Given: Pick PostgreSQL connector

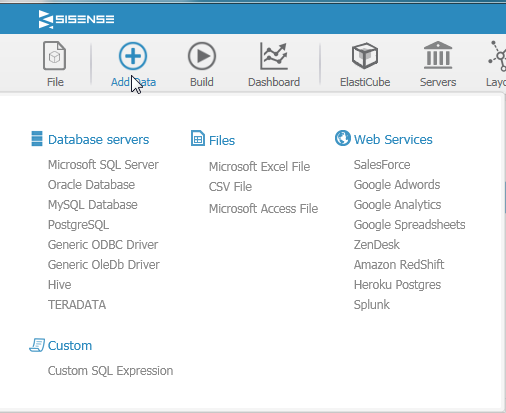Looking at the screenshot, I should tap(78, 225).
